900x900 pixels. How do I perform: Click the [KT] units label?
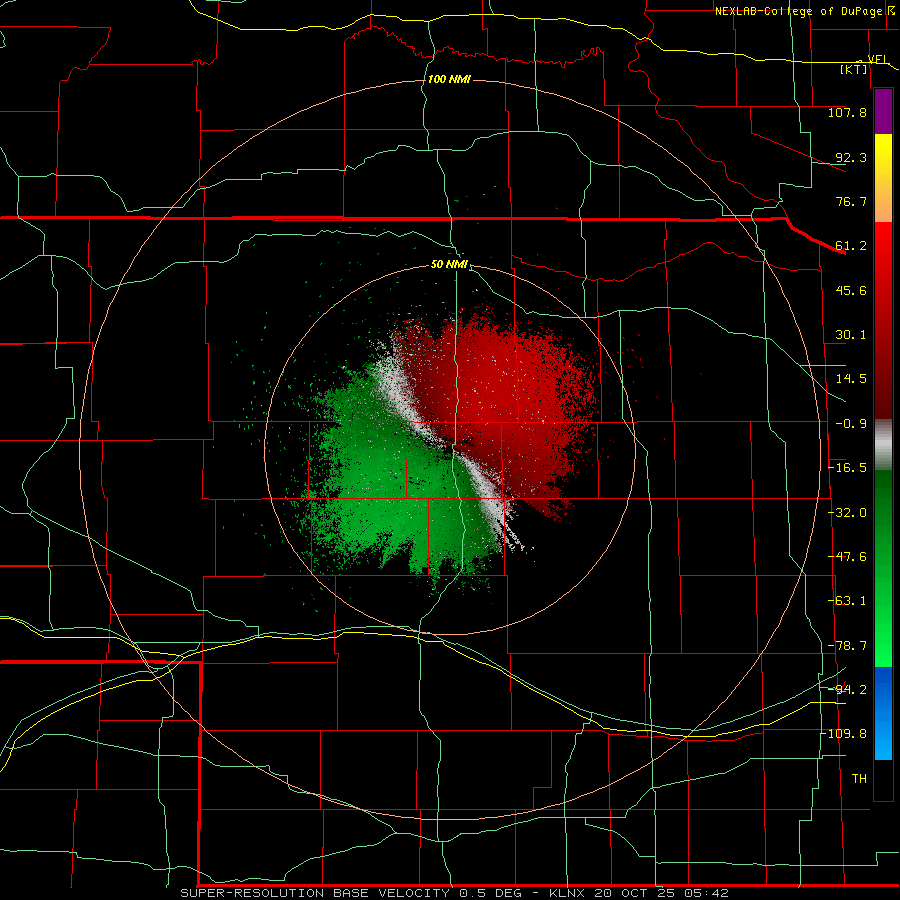pos(853,69)
